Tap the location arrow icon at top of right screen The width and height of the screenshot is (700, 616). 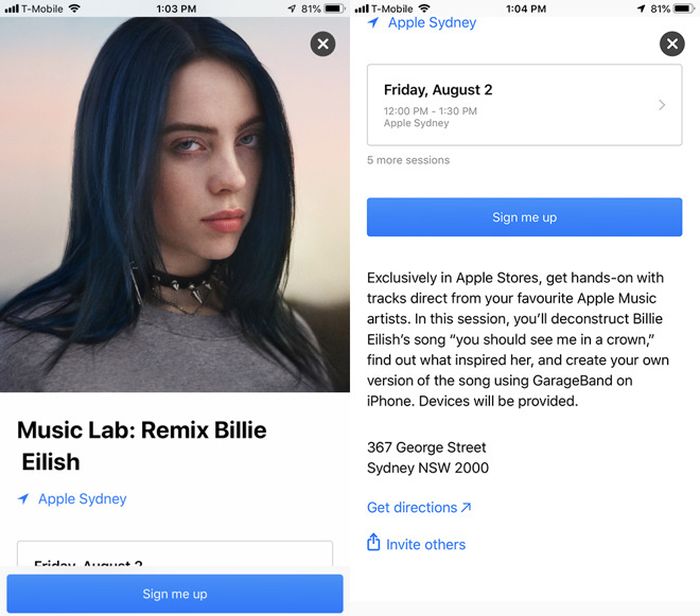(x=373, y=22)
